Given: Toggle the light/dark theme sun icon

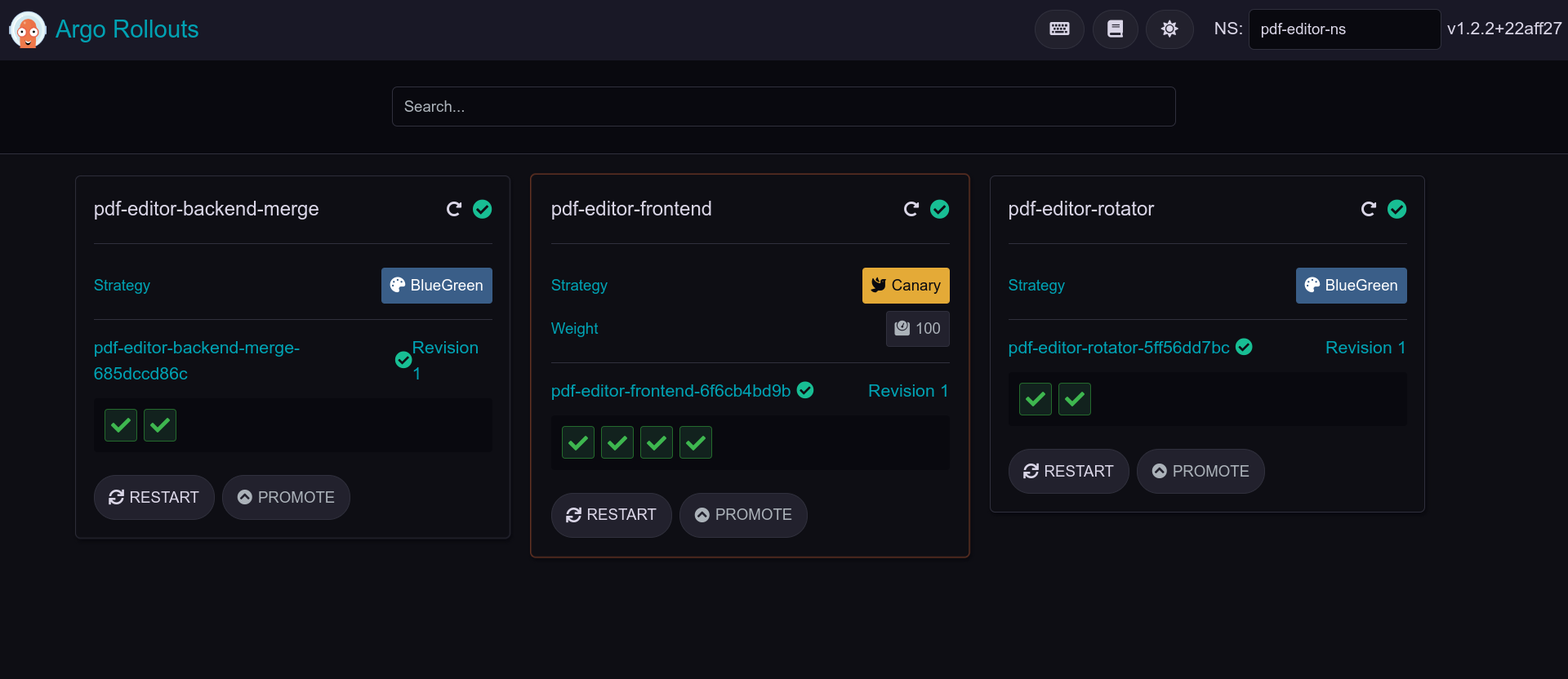Looking at the screenshot, I should point(1169,29).
